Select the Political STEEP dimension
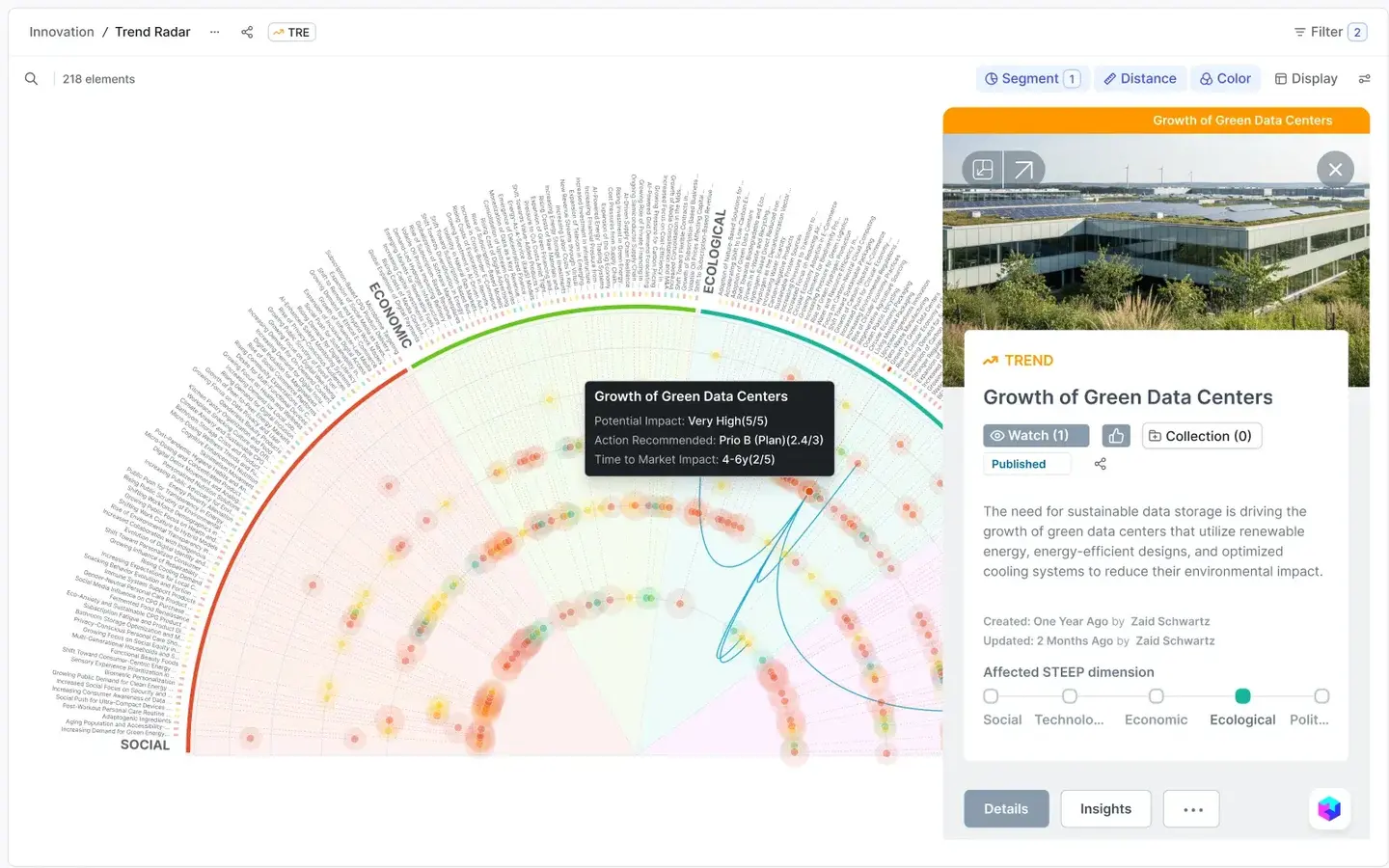Screen dimensions: 1389x868 (1321, 696)
